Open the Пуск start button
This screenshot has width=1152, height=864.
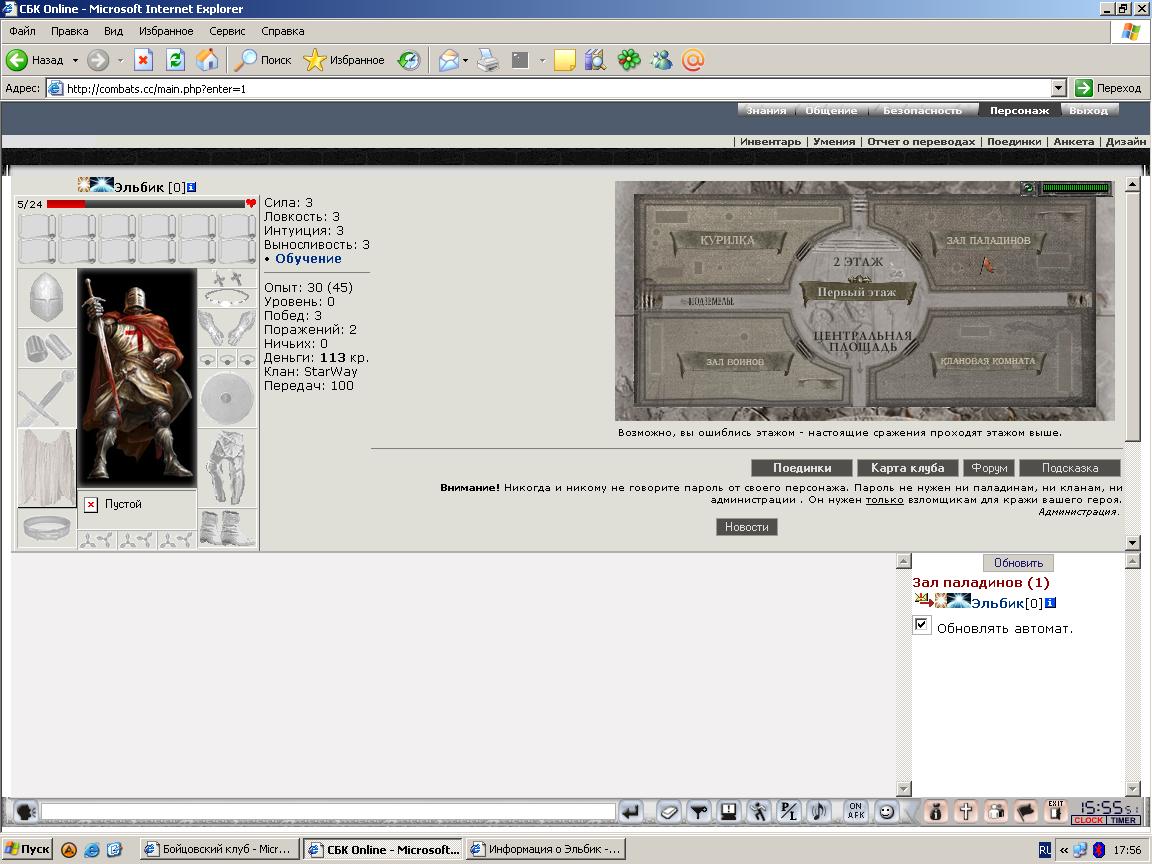(28, 849)
